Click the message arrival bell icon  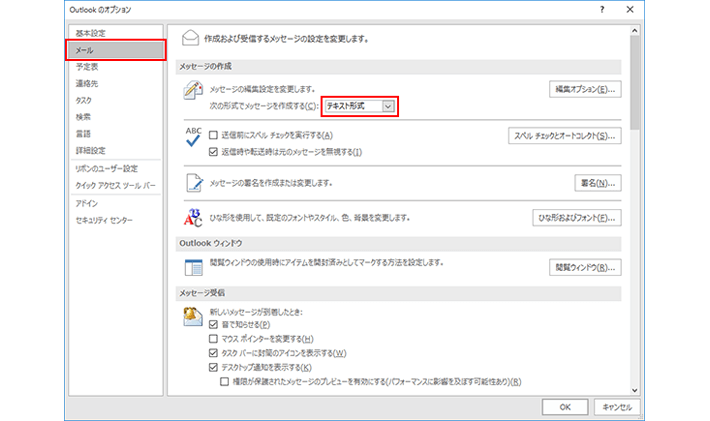coord(193,316)
